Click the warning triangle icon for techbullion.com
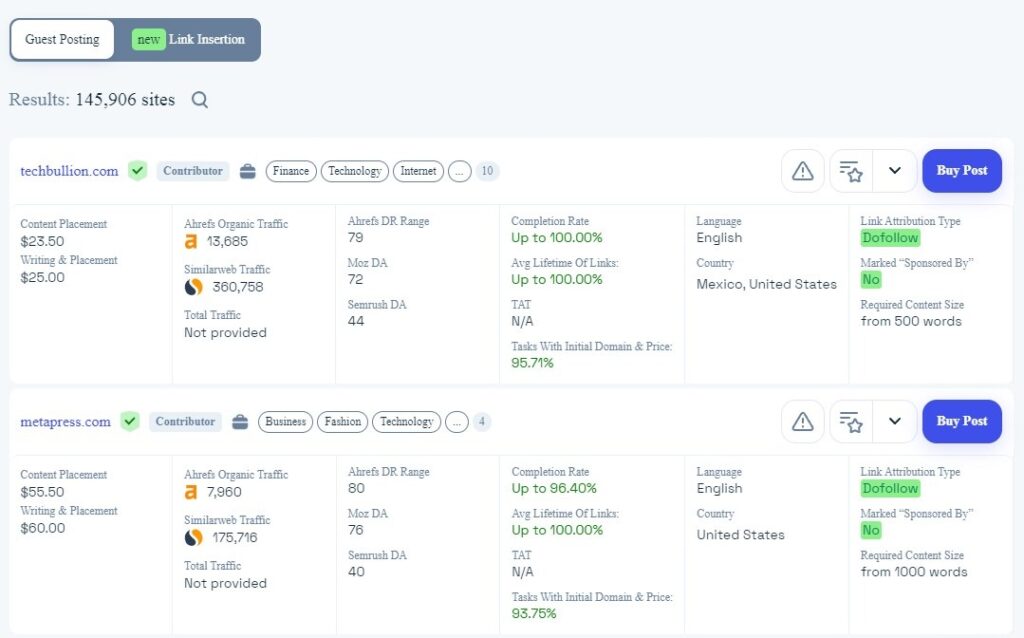 point(802,171)
